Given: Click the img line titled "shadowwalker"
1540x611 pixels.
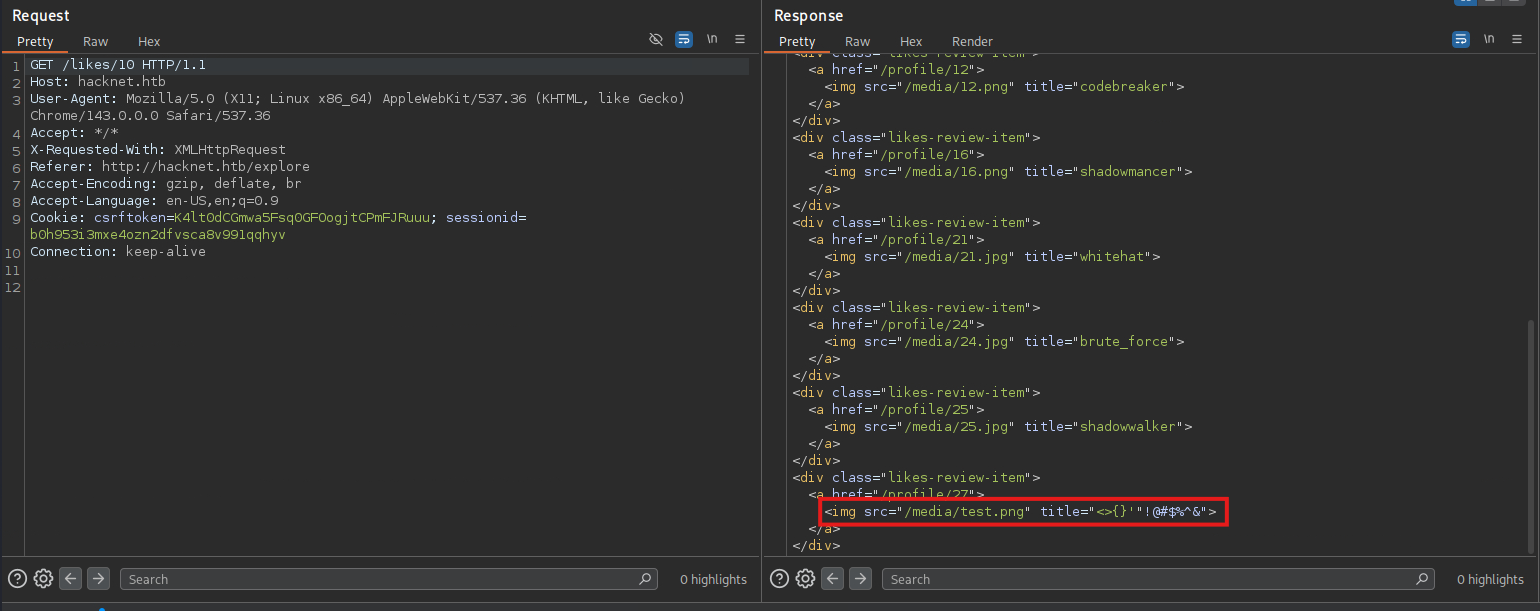Looking at the screenshot, I should coord(1008,427).
